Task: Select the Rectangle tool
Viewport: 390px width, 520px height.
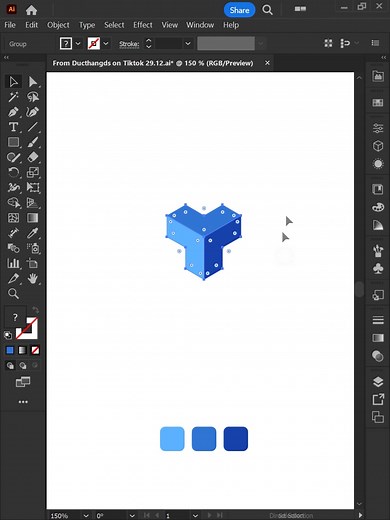Action: (x=13, y=142)
